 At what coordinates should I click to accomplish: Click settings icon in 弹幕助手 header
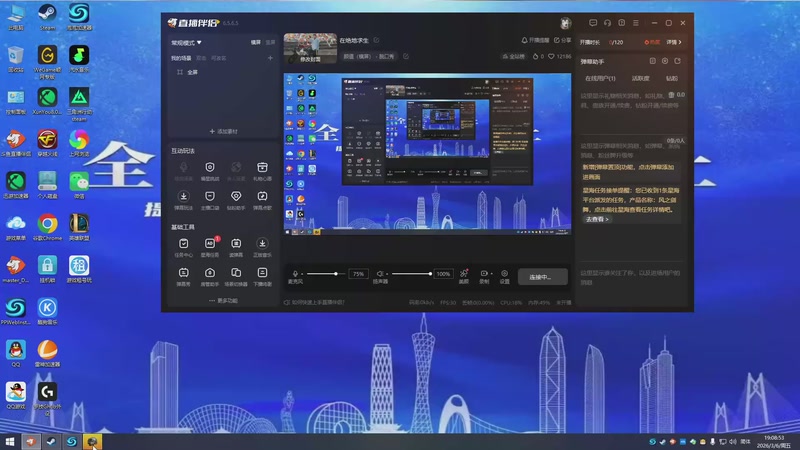(665, 61)
